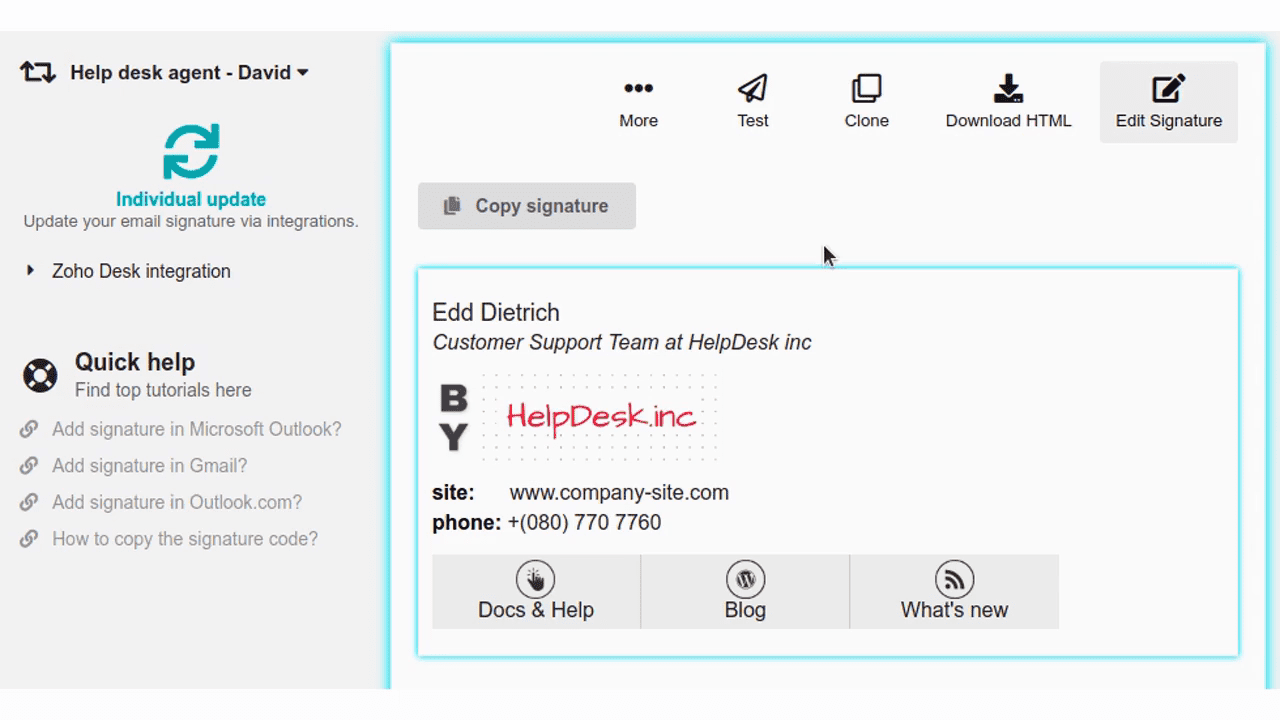Click the Copy signature button
Image resolution: width=1280 pixels, height=720 pixels.
526,206
